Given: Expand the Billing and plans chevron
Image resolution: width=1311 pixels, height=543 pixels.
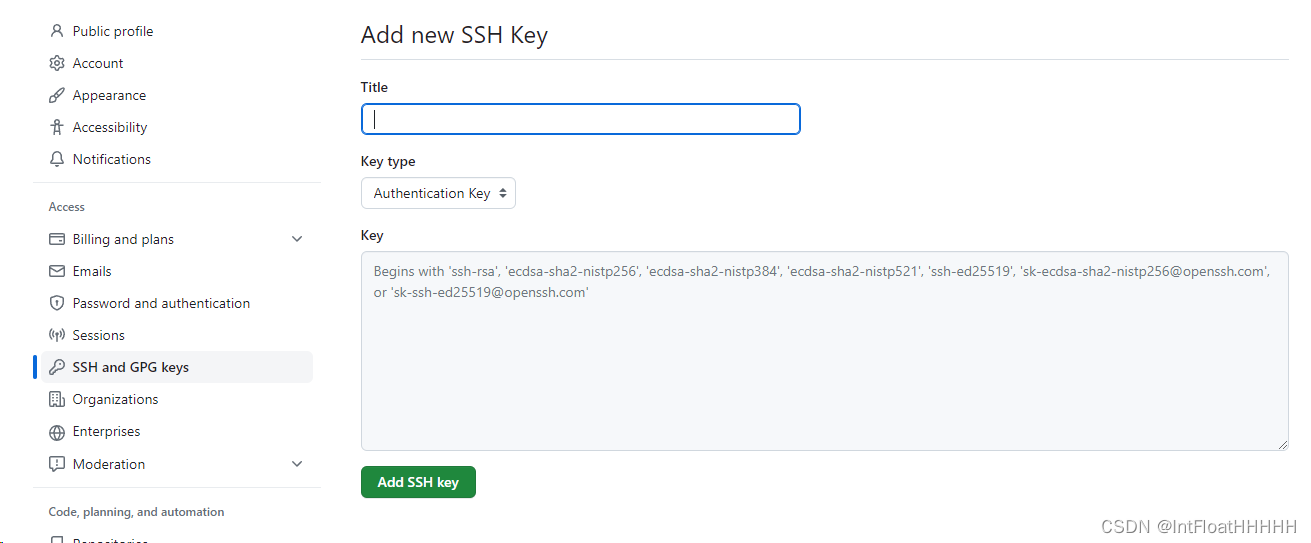Looking at the screenshot, I should pyautogui.click(x=296, y=239).
